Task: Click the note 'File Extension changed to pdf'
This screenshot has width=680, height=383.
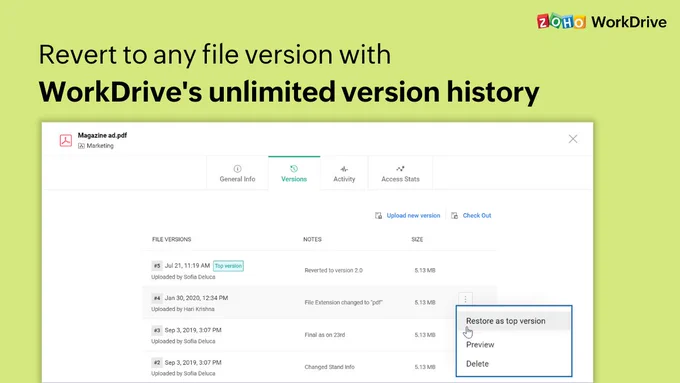Action: (343, 302)
